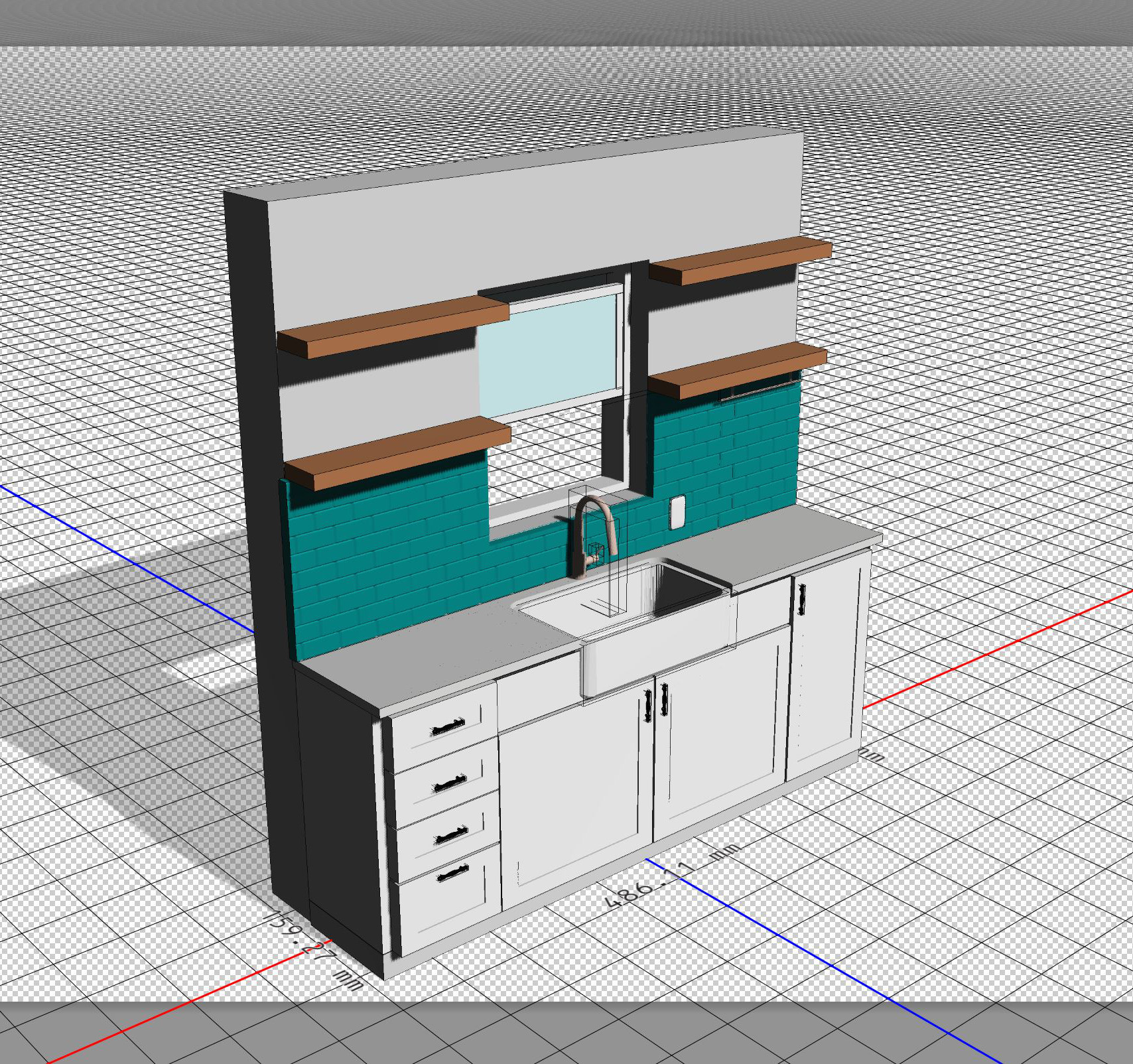The width and height of the screenshot is (1133, 1064).
Task: Select the bottom drawer handle
Action: pyautogui.click(x=453, y=874)
